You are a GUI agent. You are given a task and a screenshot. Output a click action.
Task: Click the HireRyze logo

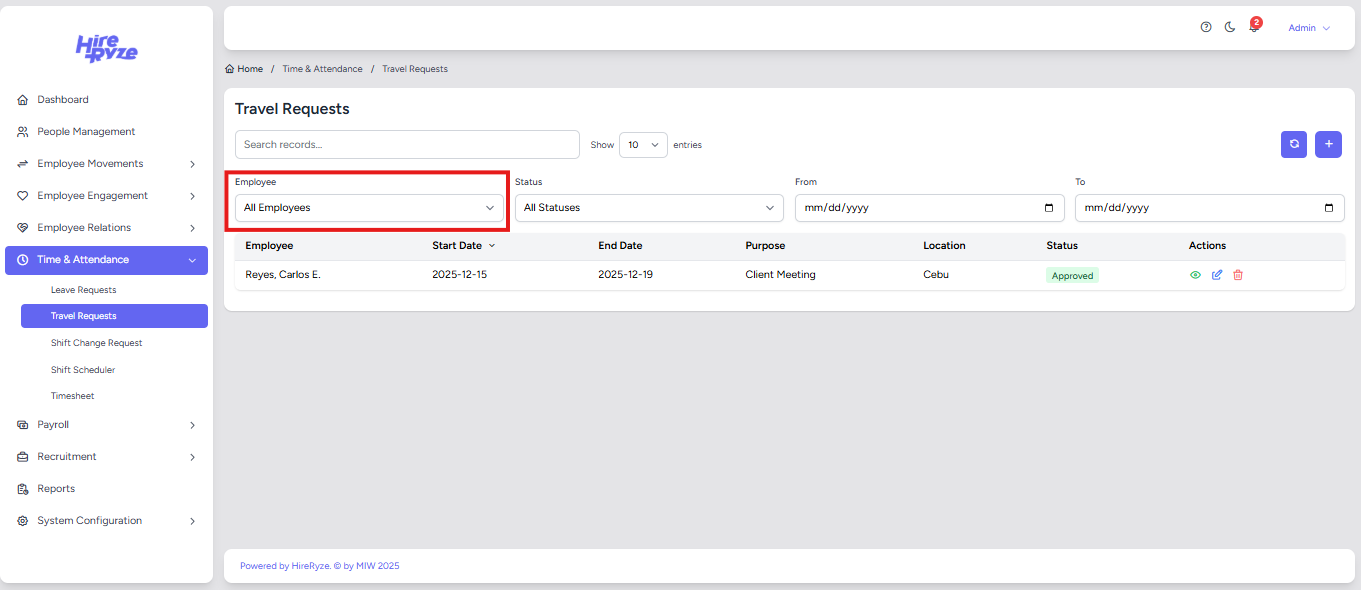[107, 48]
